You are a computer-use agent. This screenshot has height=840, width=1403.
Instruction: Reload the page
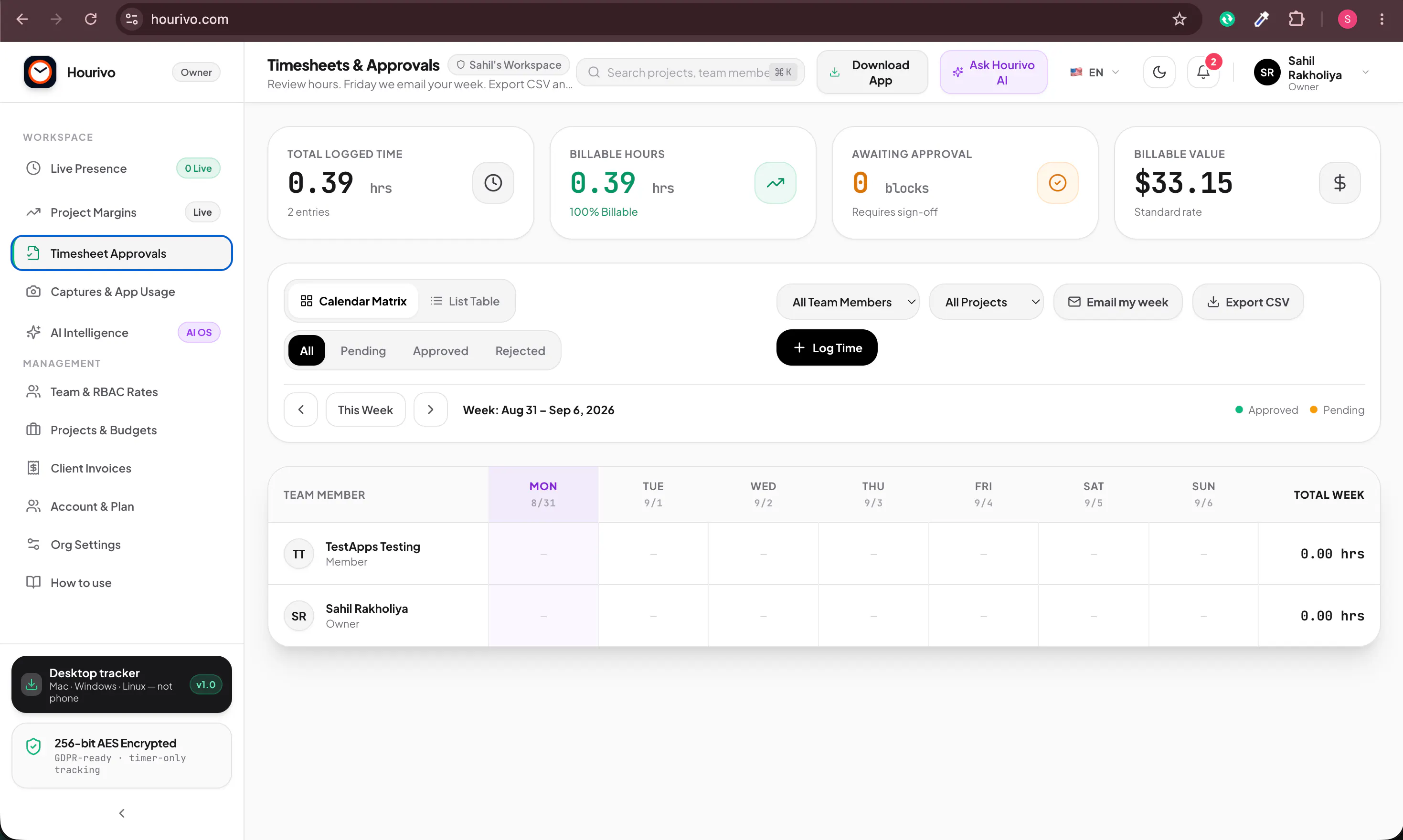click(x=91, y=19)
